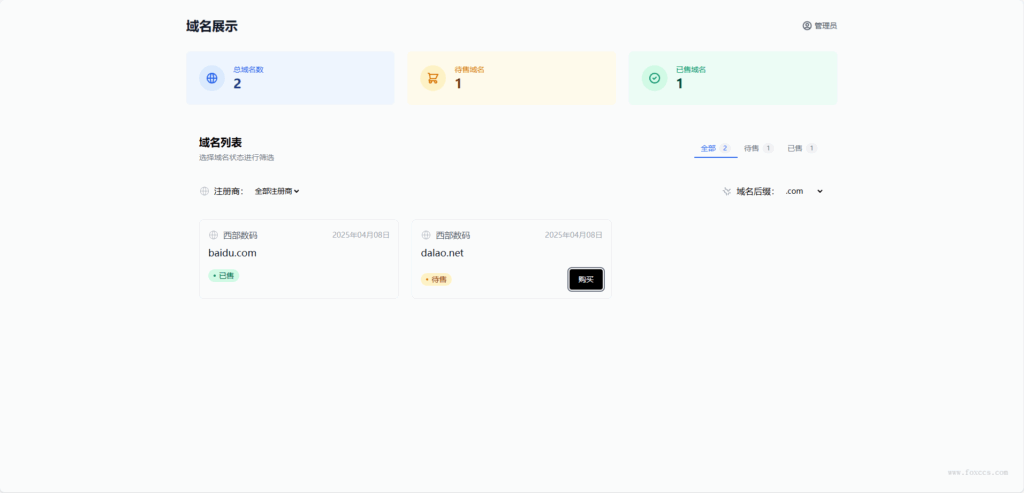Switch to the 已售 filter tab
Image resolution: width=1024 pixels, height=493 pixels.
(x=802, y=148)
